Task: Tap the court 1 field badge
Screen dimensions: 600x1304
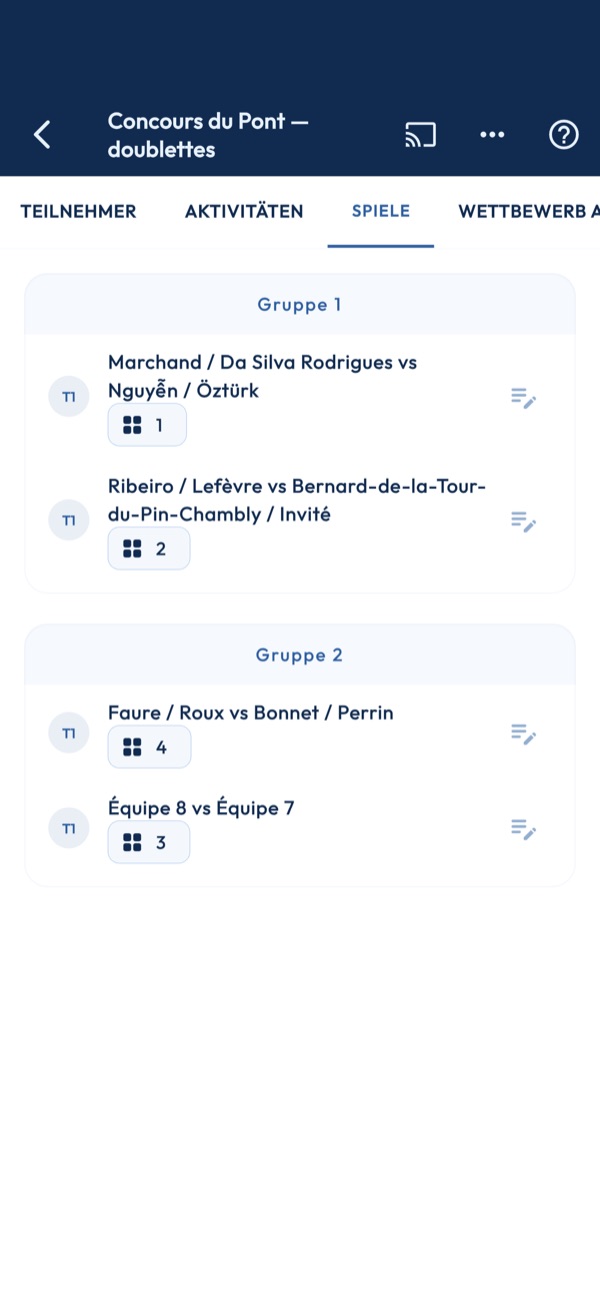Action: [147, 425]
